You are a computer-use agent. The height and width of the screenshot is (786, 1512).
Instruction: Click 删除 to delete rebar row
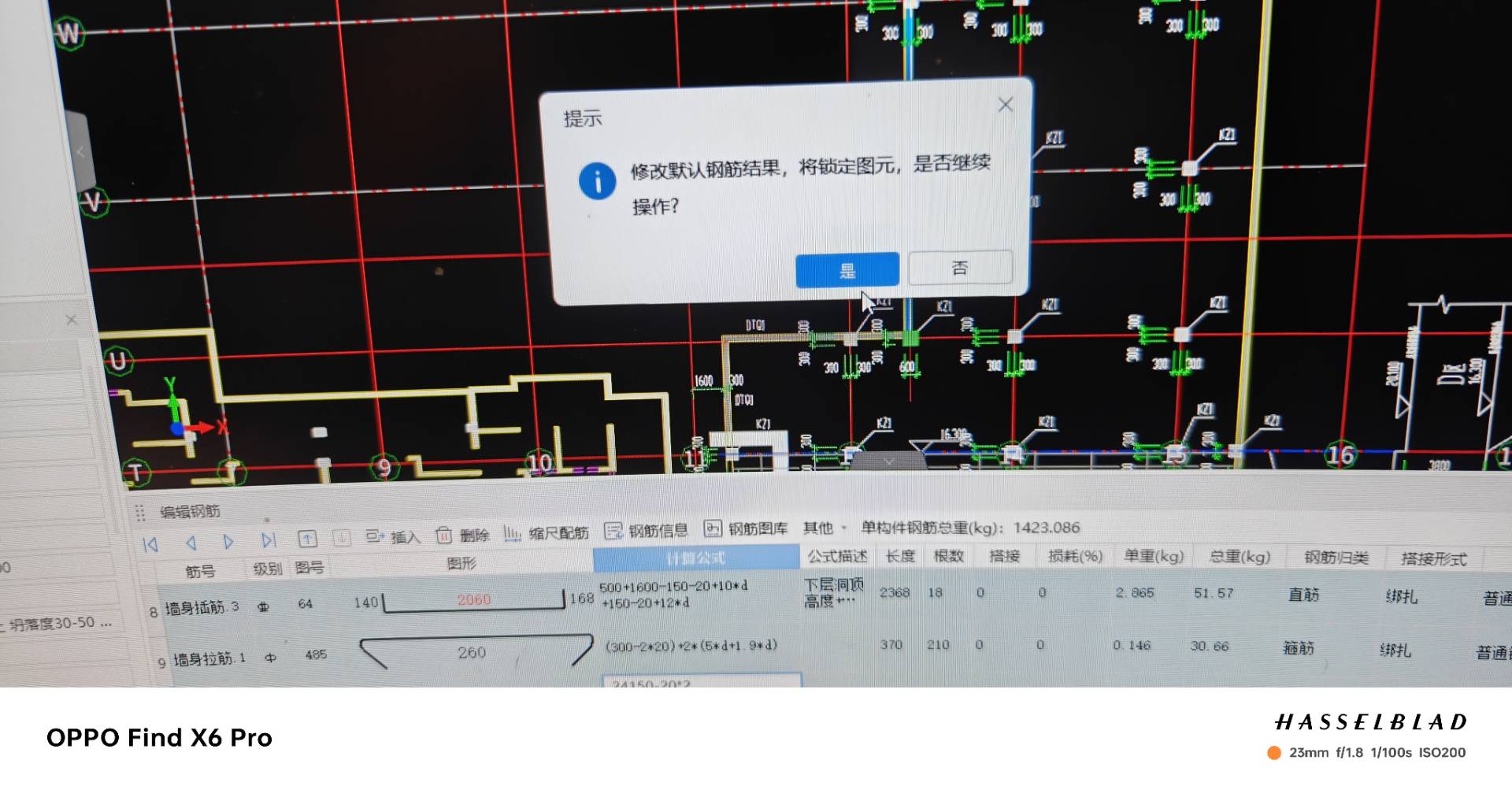(463, 536)
